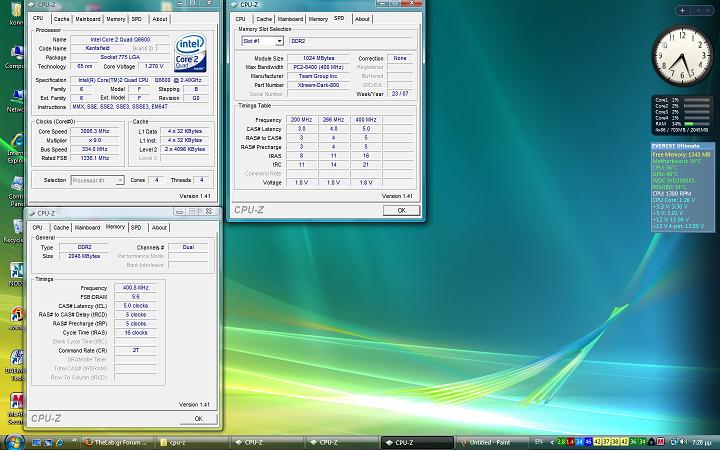Click the network connection tray icon
The height and width of the screenshot is (450, 720).
[674, 442]
